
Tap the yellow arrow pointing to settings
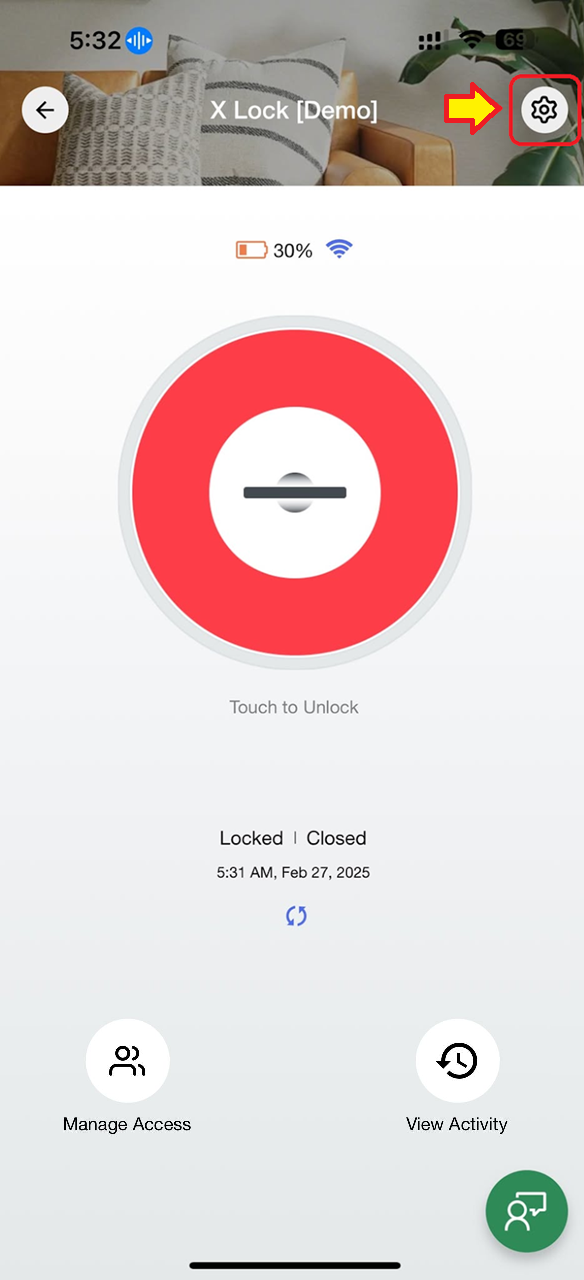click(x=472, y=109)
